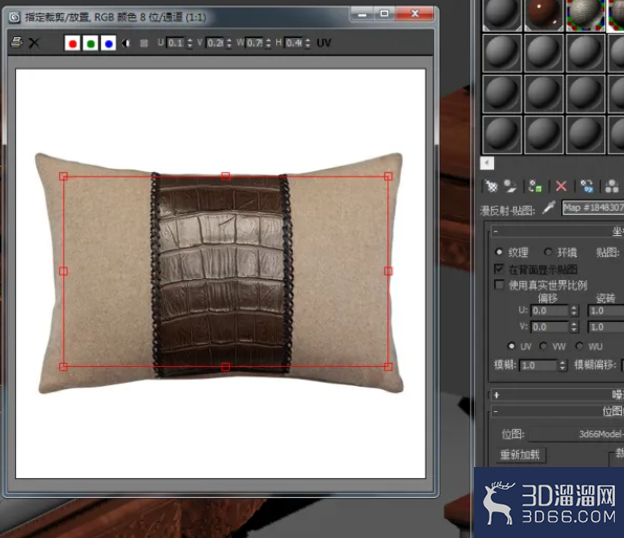
Task: Click the V crop value field
Action: click(215, 43)
